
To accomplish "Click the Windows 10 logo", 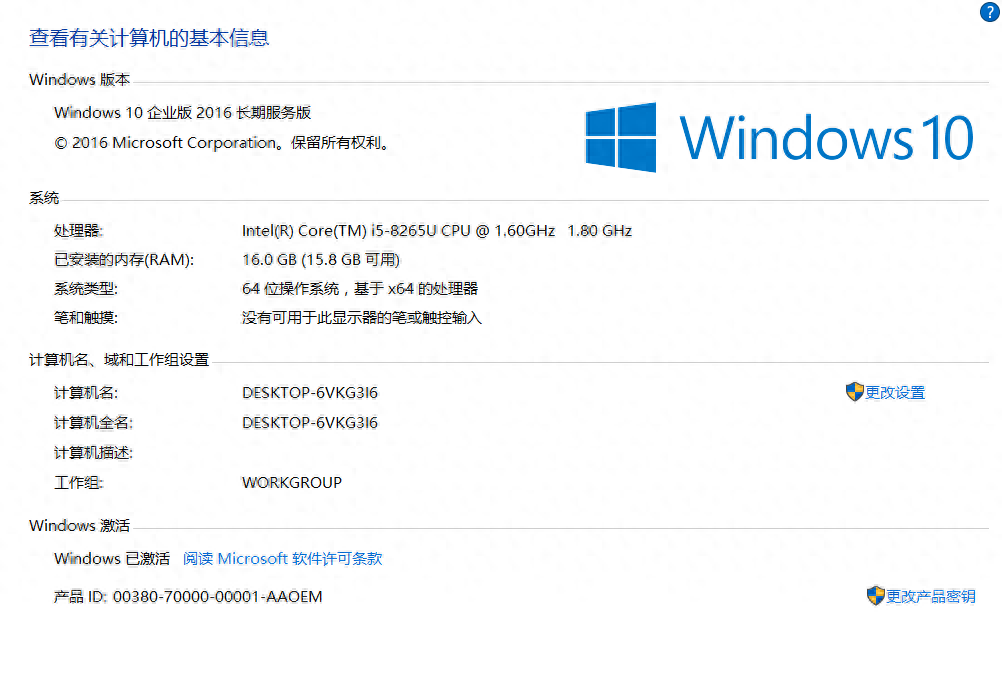I will pyautogui.click(x=778, y=137).
